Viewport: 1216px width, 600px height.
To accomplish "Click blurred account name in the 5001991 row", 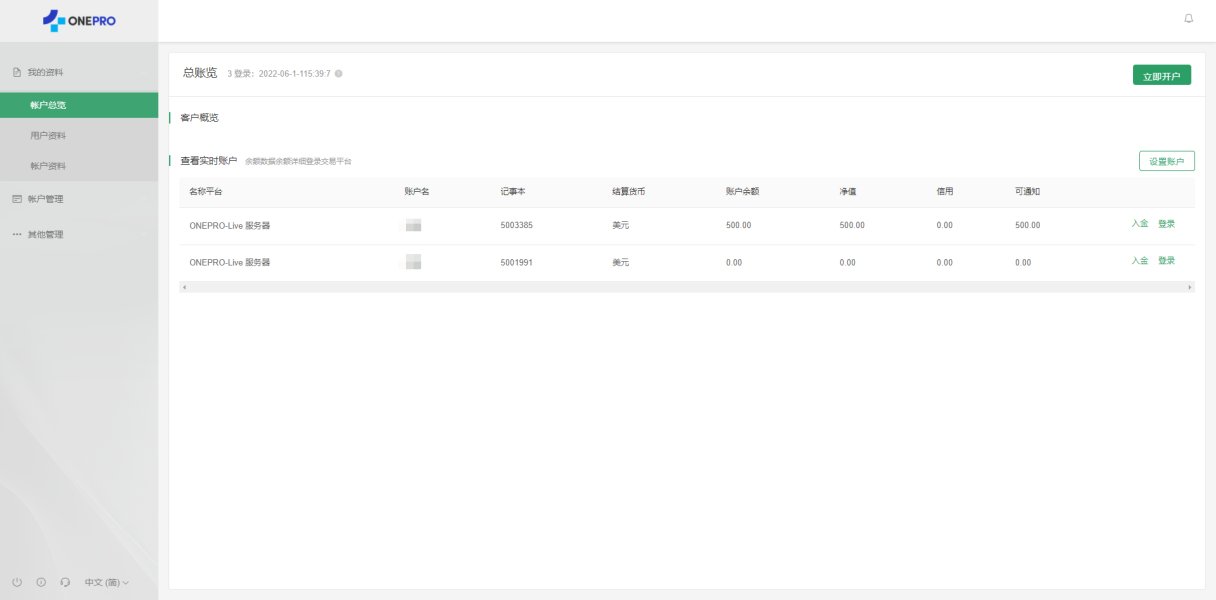I will coord(413,263).
